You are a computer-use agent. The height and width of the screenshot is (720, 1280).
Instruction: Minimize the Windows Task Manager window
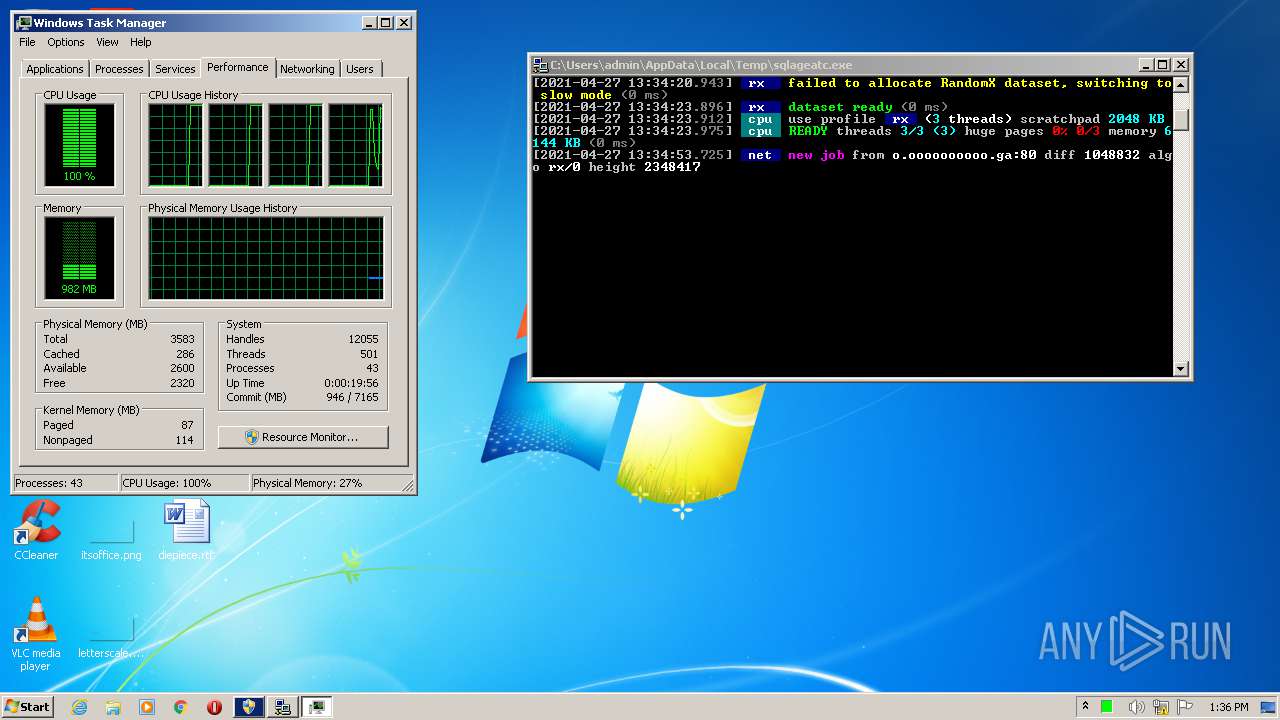click(x=369, y=22)
